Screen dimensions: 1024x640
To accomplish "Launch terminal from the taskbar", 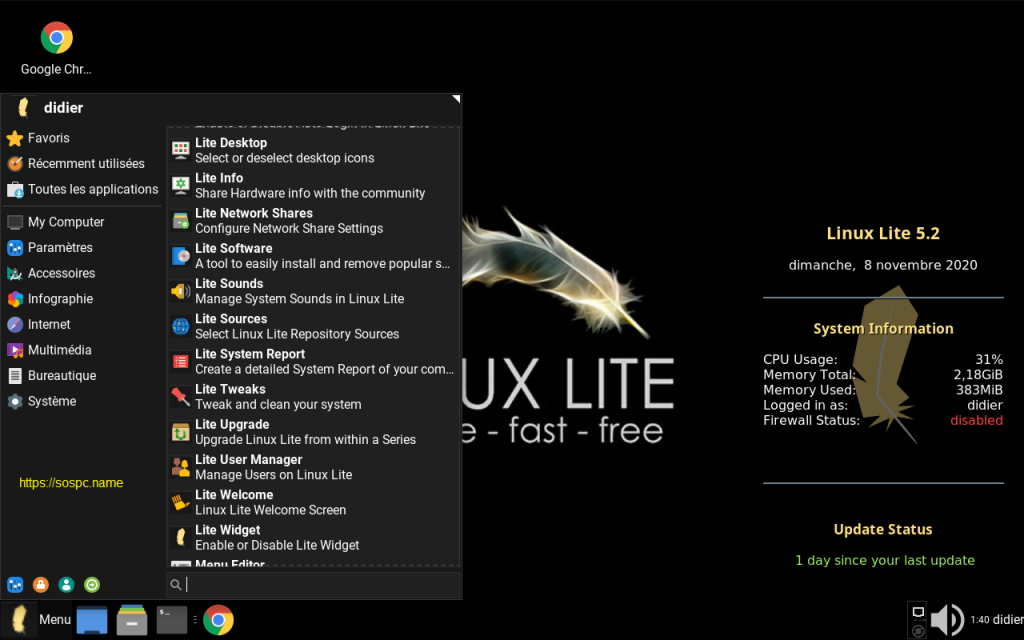I will [172, 620].
